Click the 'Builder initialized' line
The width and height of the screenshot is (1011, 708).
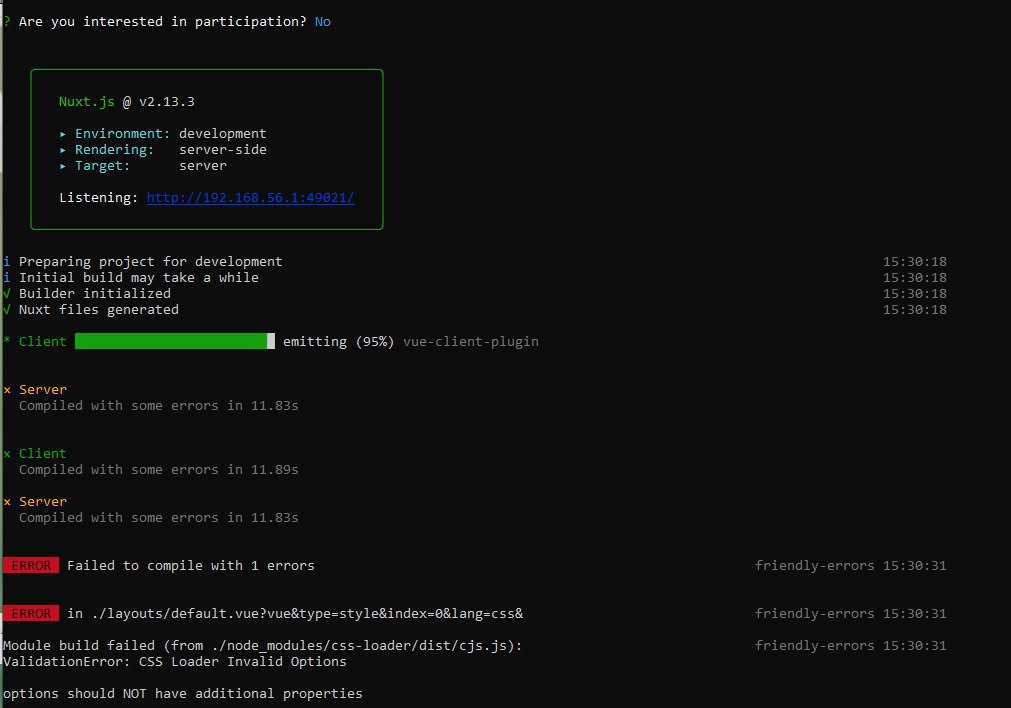pos(95,293)
